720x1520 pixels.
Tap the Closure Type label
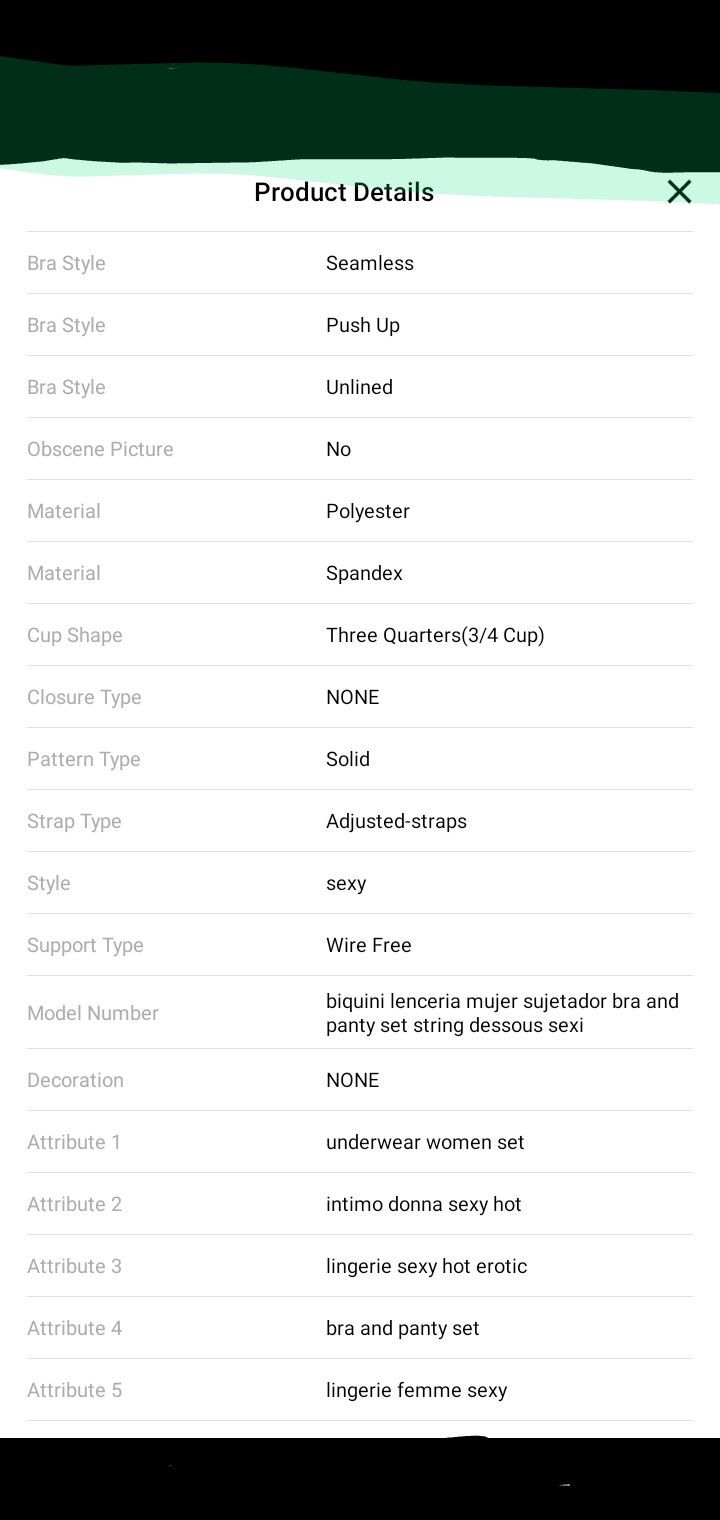point(84,697)
